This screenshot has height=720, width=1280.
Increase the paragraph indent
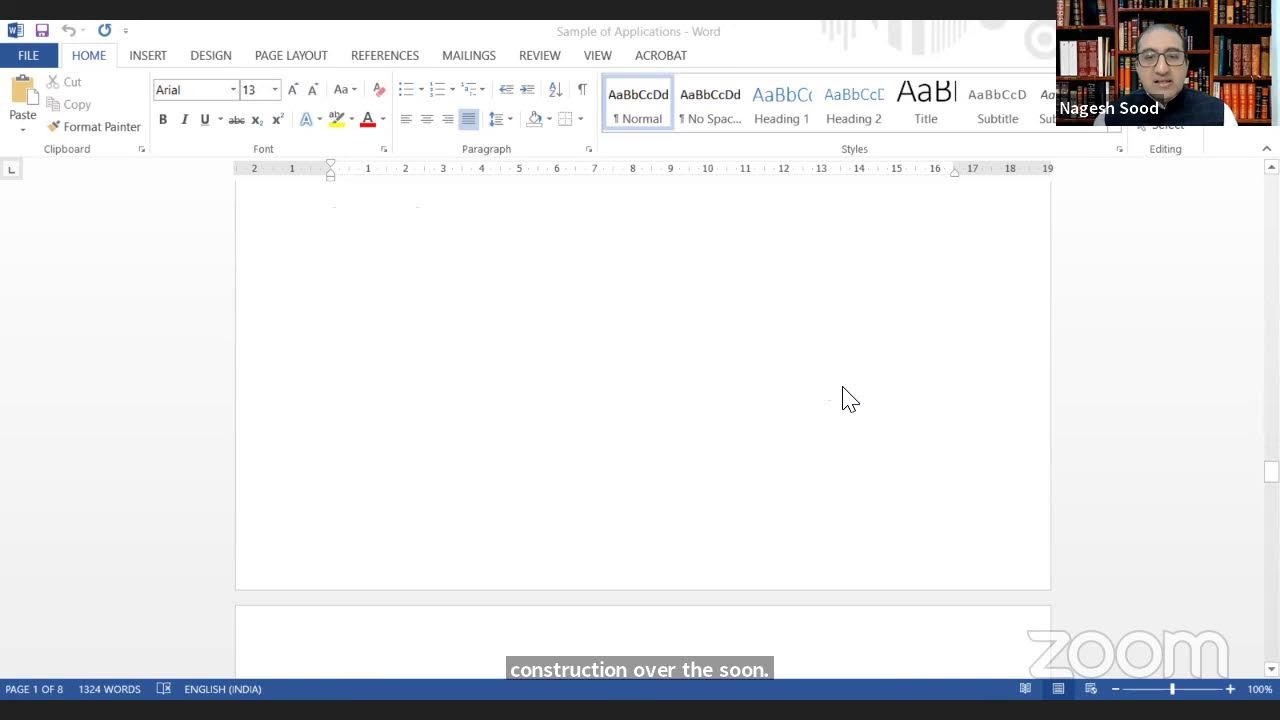(527, 90)
